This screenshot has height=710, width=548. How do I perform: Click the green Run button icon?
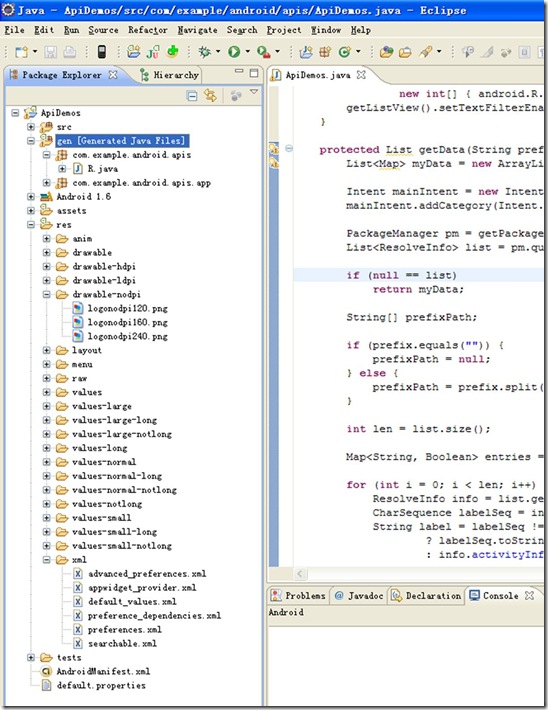point(234,52)
